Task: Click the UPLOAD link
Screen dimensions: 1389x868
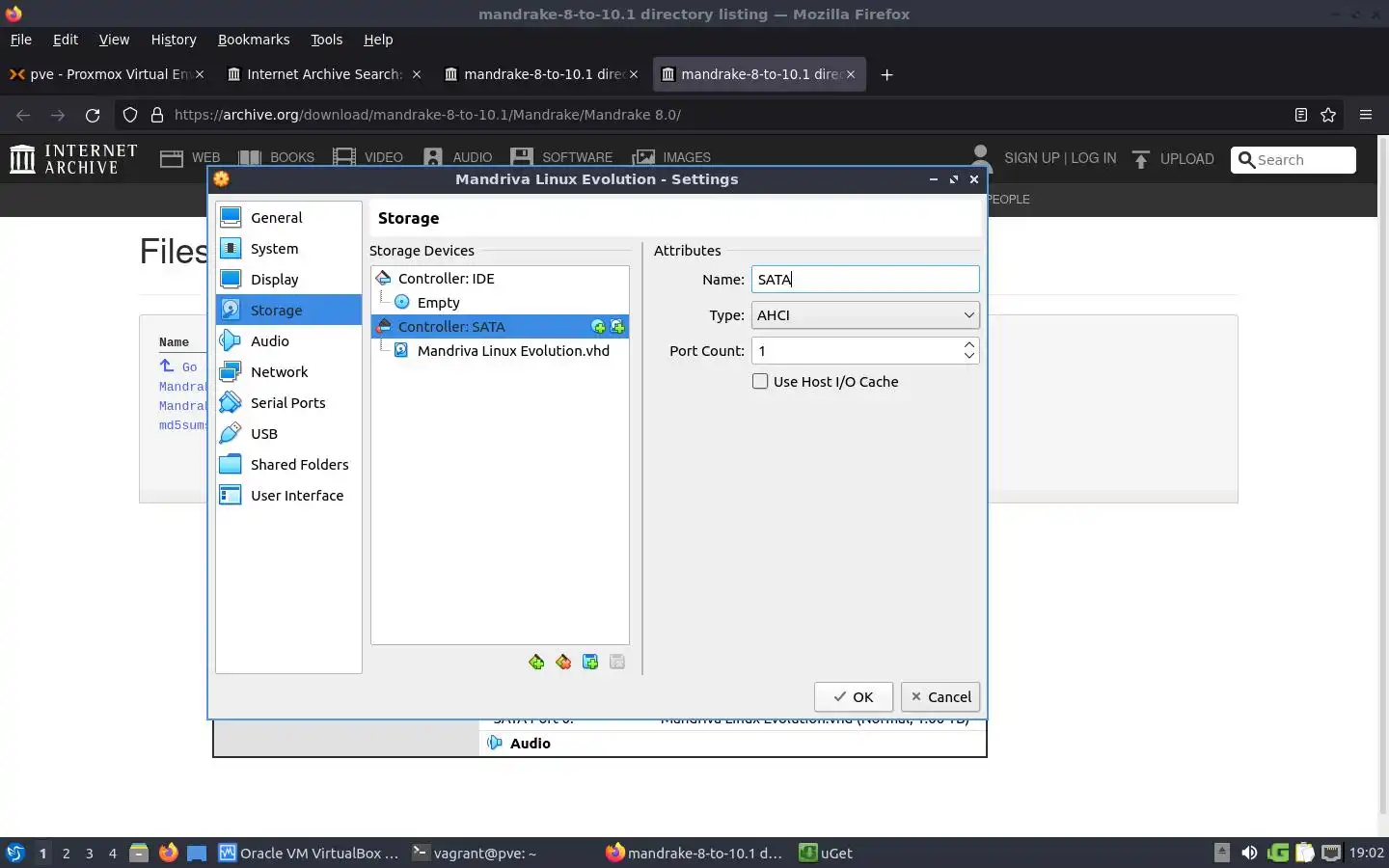Action: tap(1172, 159)
